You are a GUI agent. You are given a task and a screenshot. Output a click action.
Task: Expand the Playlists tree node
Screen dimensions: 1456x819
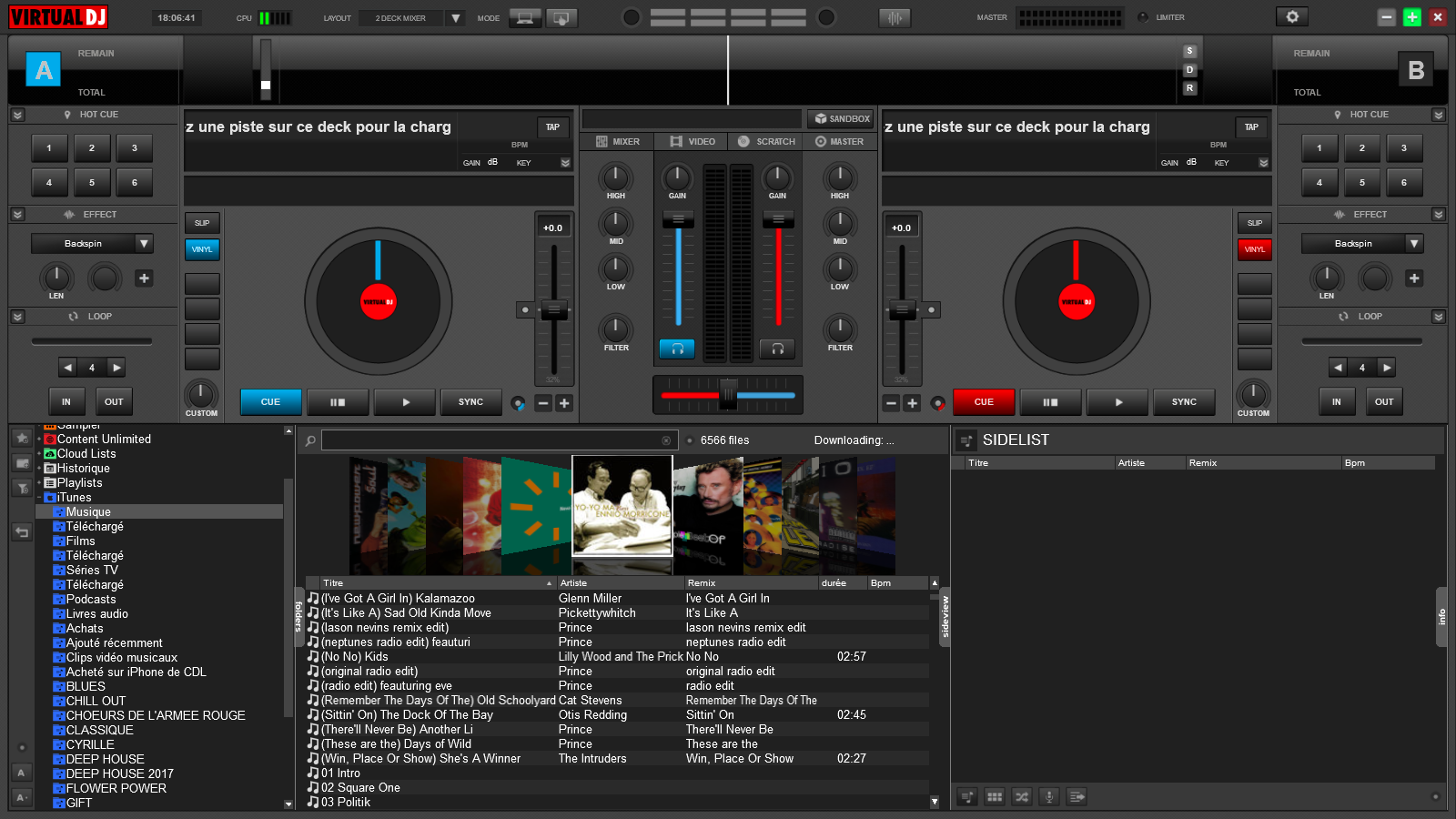[39, 483]
